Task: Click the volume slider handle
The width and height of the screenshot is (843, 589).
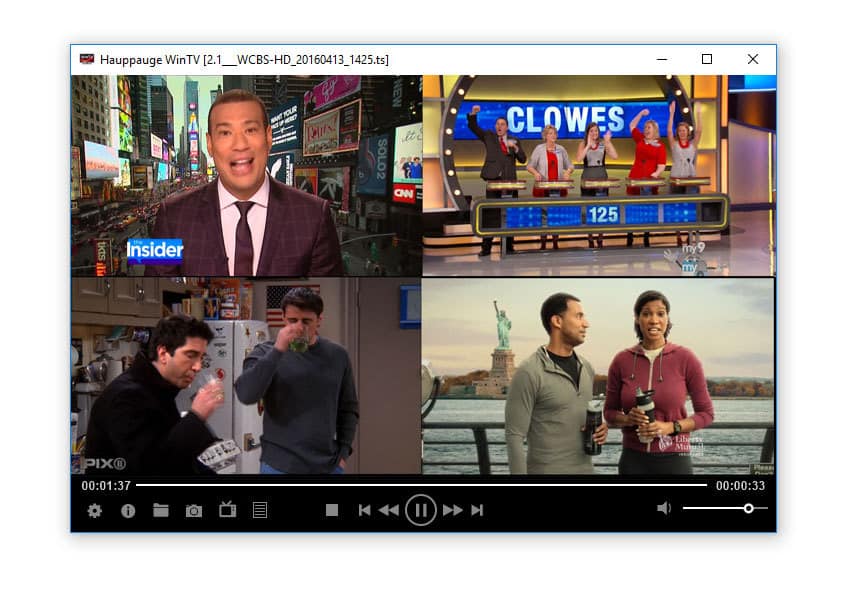Action: pyautogui.click(x=748, y=508)
